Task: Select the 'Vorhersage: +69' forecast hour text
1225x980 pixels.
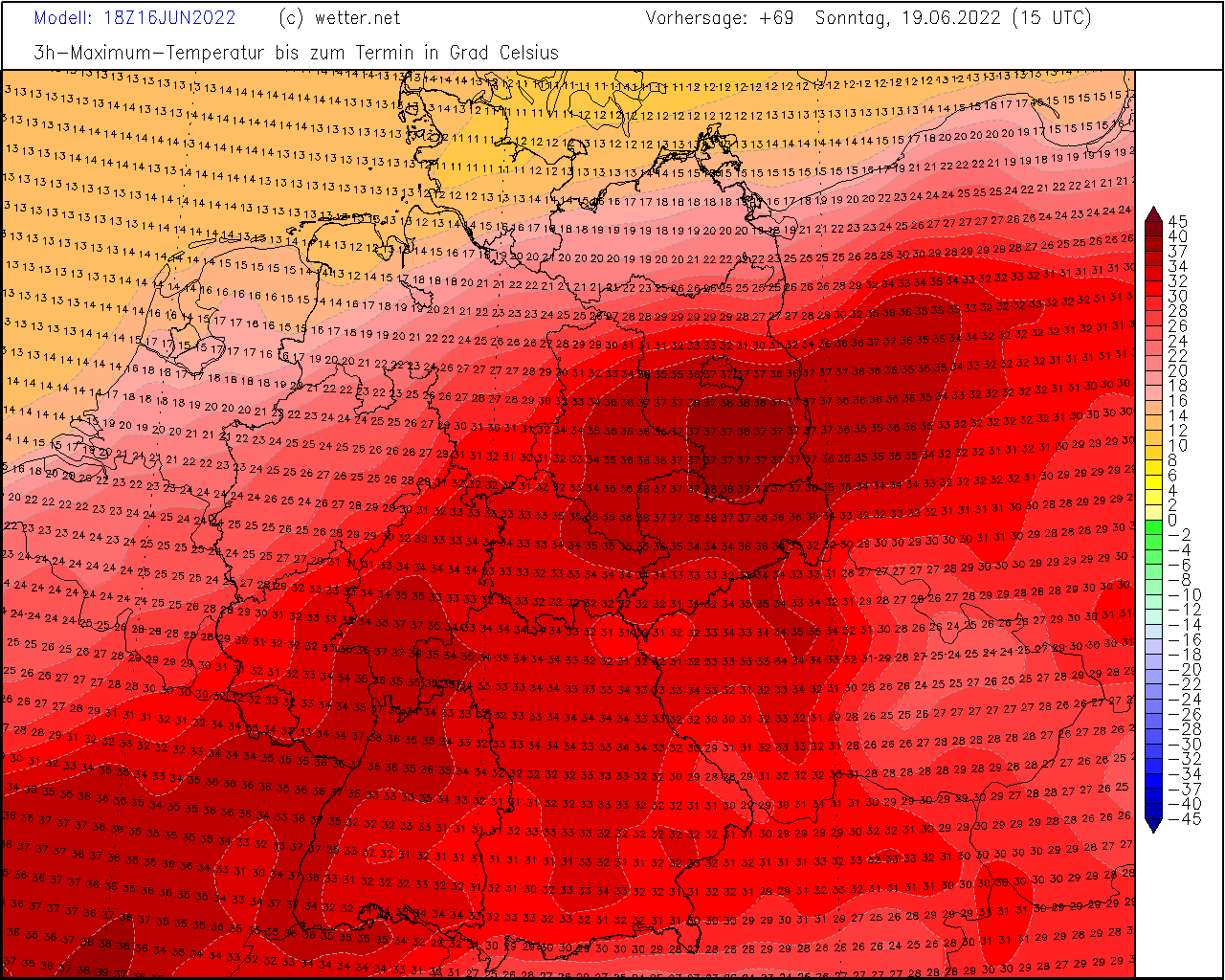Action: pyautogui.click(x=720, y=18)
